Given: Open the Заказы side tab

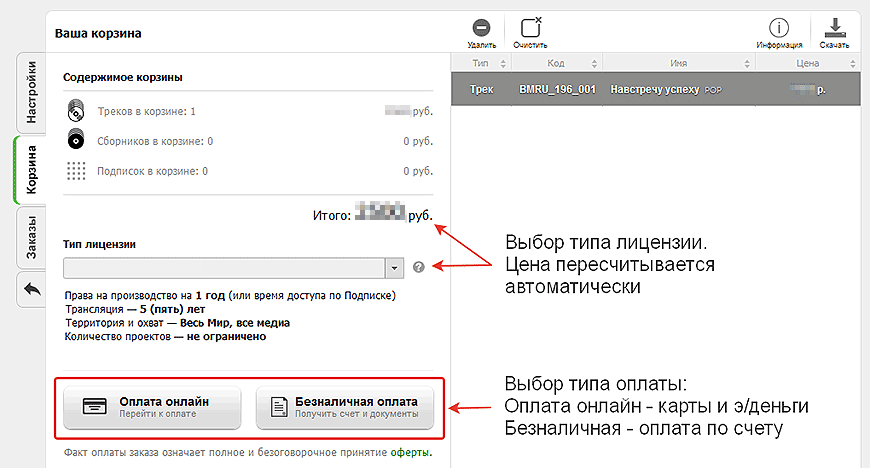Looking at the screenshot, I should pyautogui.click(x=31, y=237).
